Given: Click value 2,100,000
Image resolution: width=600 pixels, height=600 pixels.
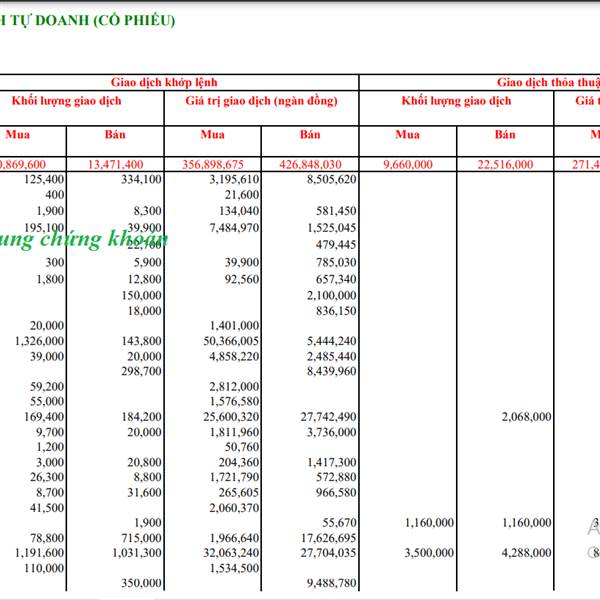Looking at the screenshot, I should pyautogui.click(x=332, y=295).
